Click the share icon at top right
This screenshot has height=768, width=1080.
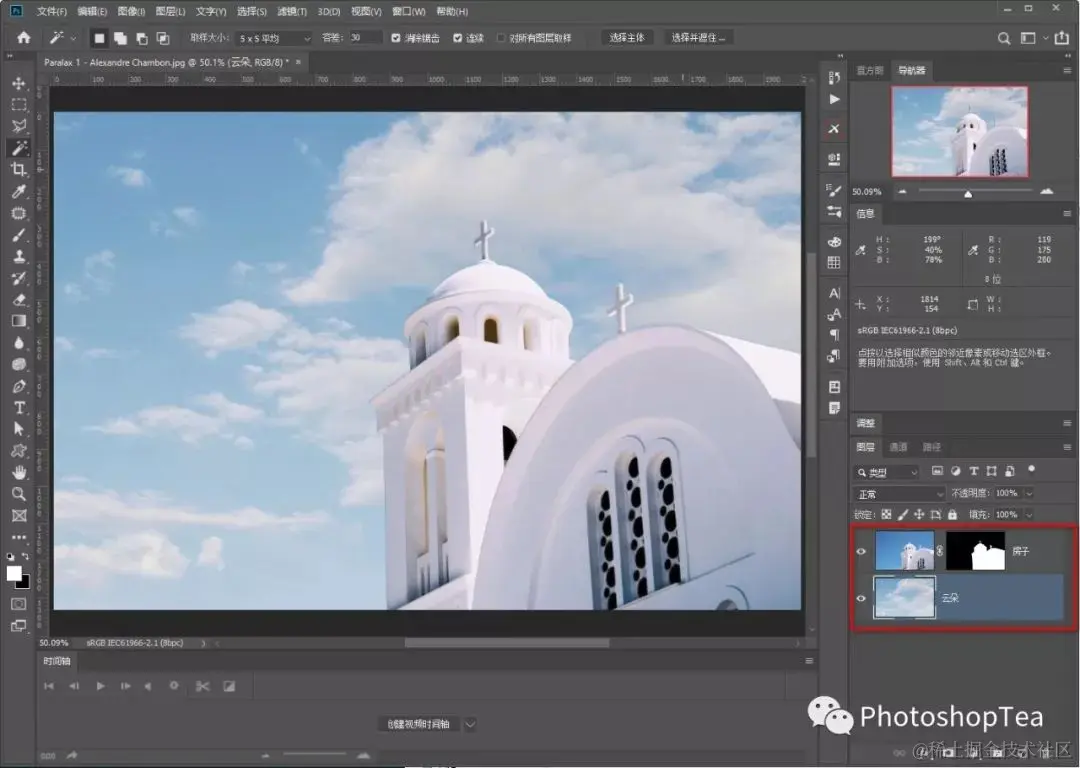click(x=1061, y=39)
